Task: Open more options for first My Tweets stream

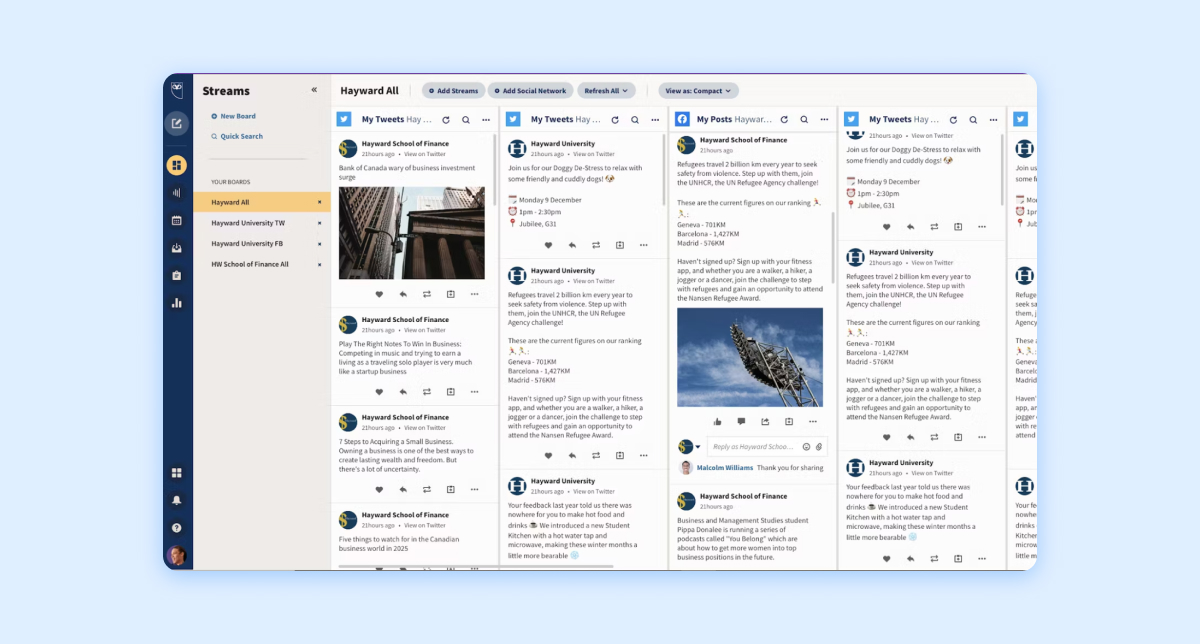Action: pos(486,119)
